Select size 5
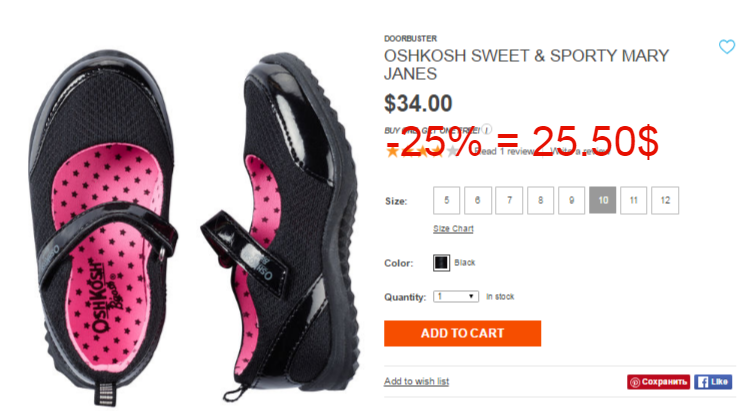 (446, 200)
